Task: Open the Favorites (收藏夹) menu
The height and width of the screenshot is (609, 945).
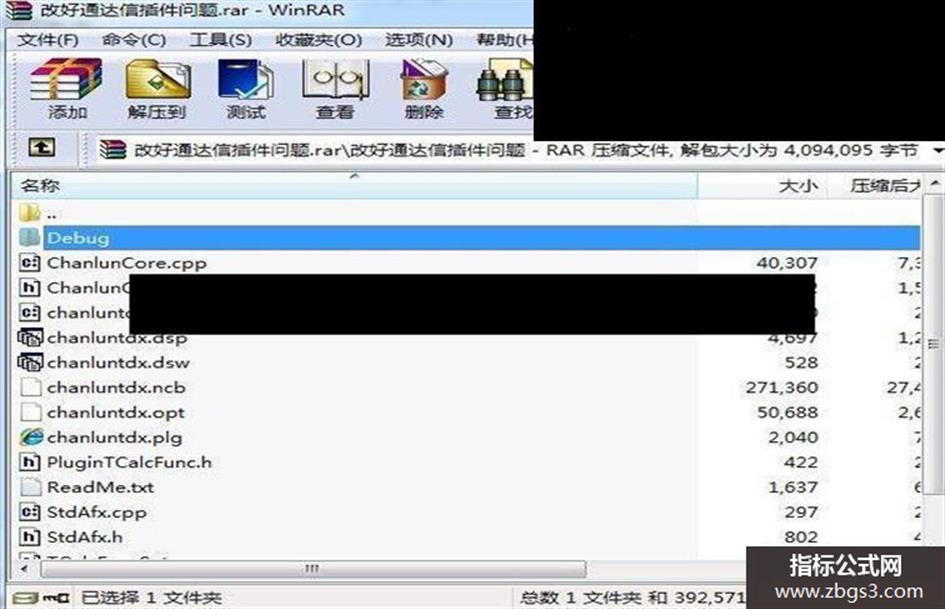Action: tap(318, 40)
